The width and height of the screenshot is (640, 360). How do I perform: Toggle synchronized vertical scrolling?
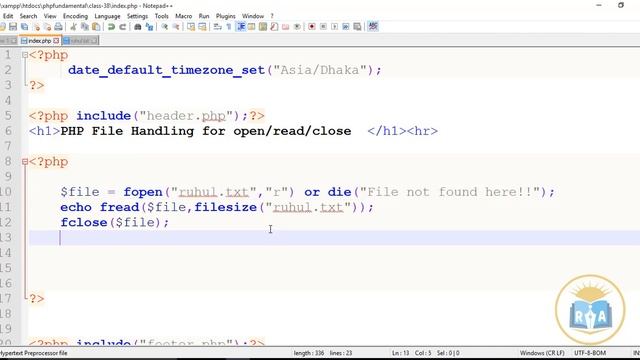click(191, 27)
